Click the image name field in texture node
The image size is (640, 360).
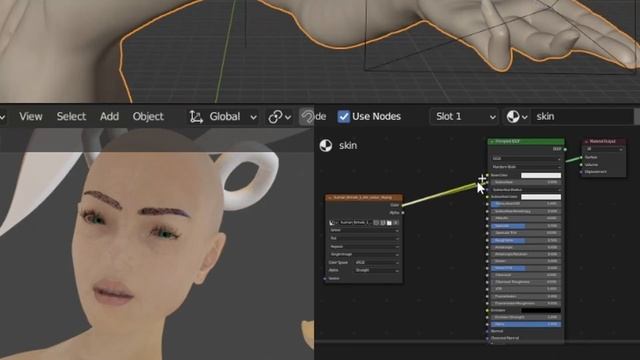[x=355, y=222]
